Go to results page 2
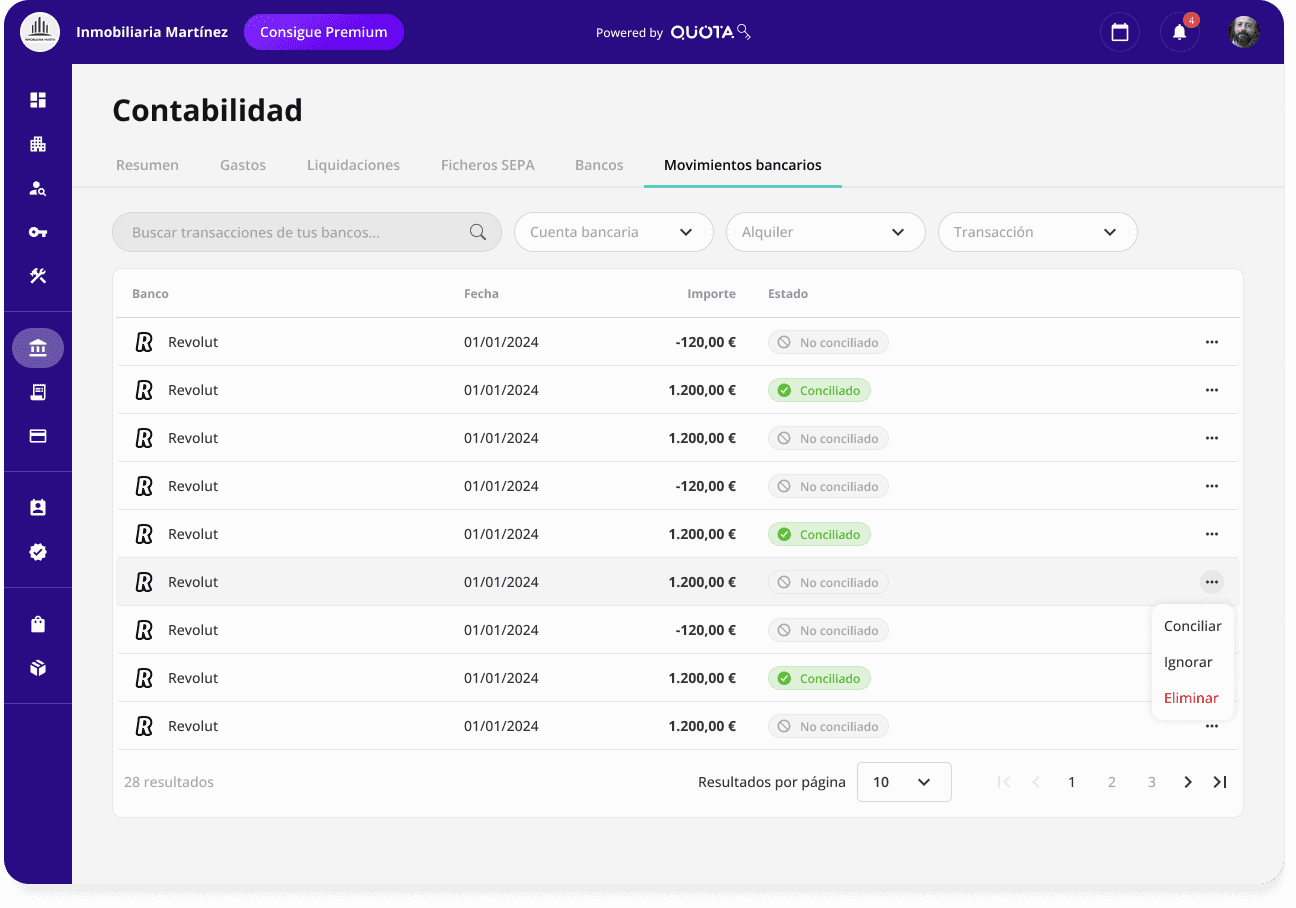Screen dimensions: 1296x908 pos(1112,782)
